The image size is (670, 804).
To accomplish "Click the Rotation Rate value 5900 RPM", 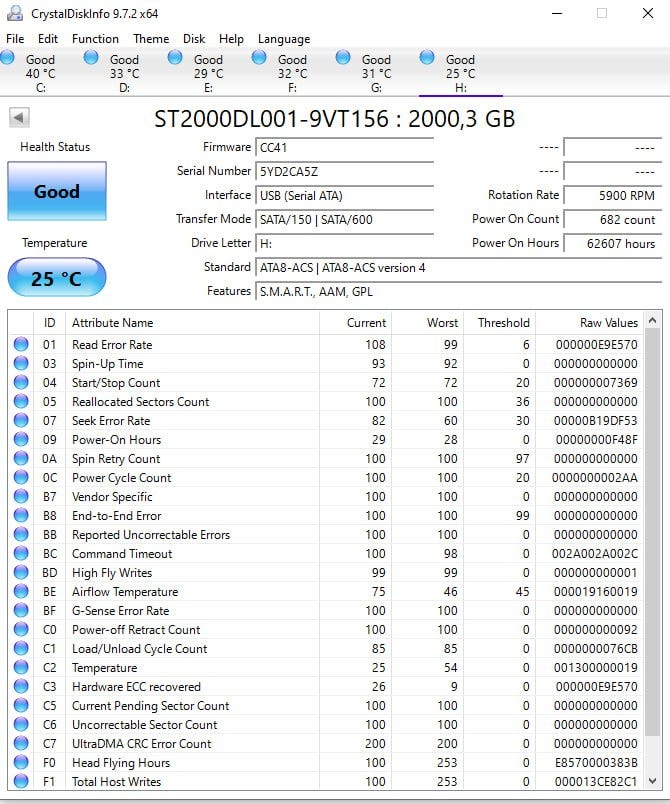I will [x=613, y=195].
